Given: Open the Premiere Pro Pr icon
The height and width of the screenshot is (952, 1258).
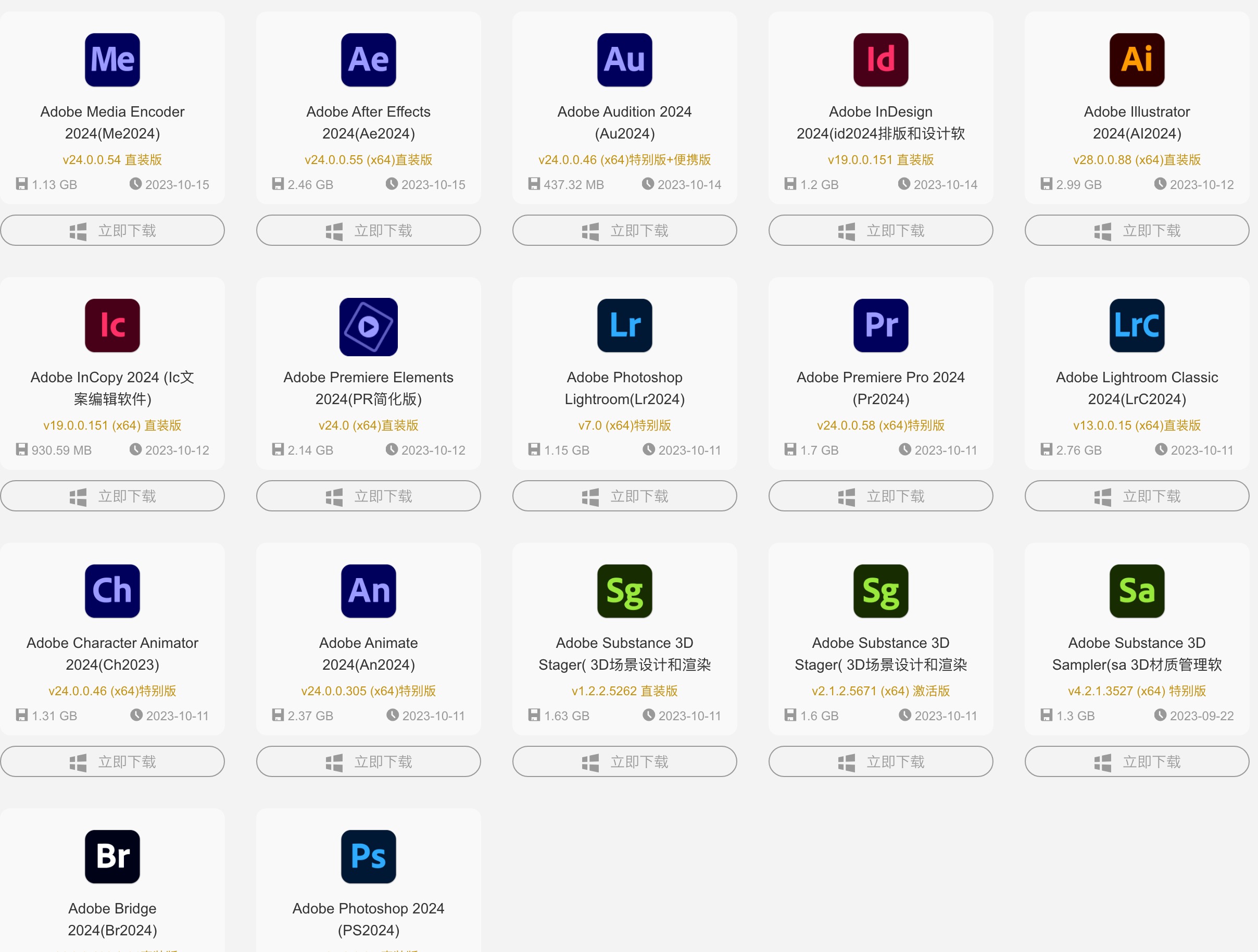Looking at the screenshot, I should click(x=880, y=325).
